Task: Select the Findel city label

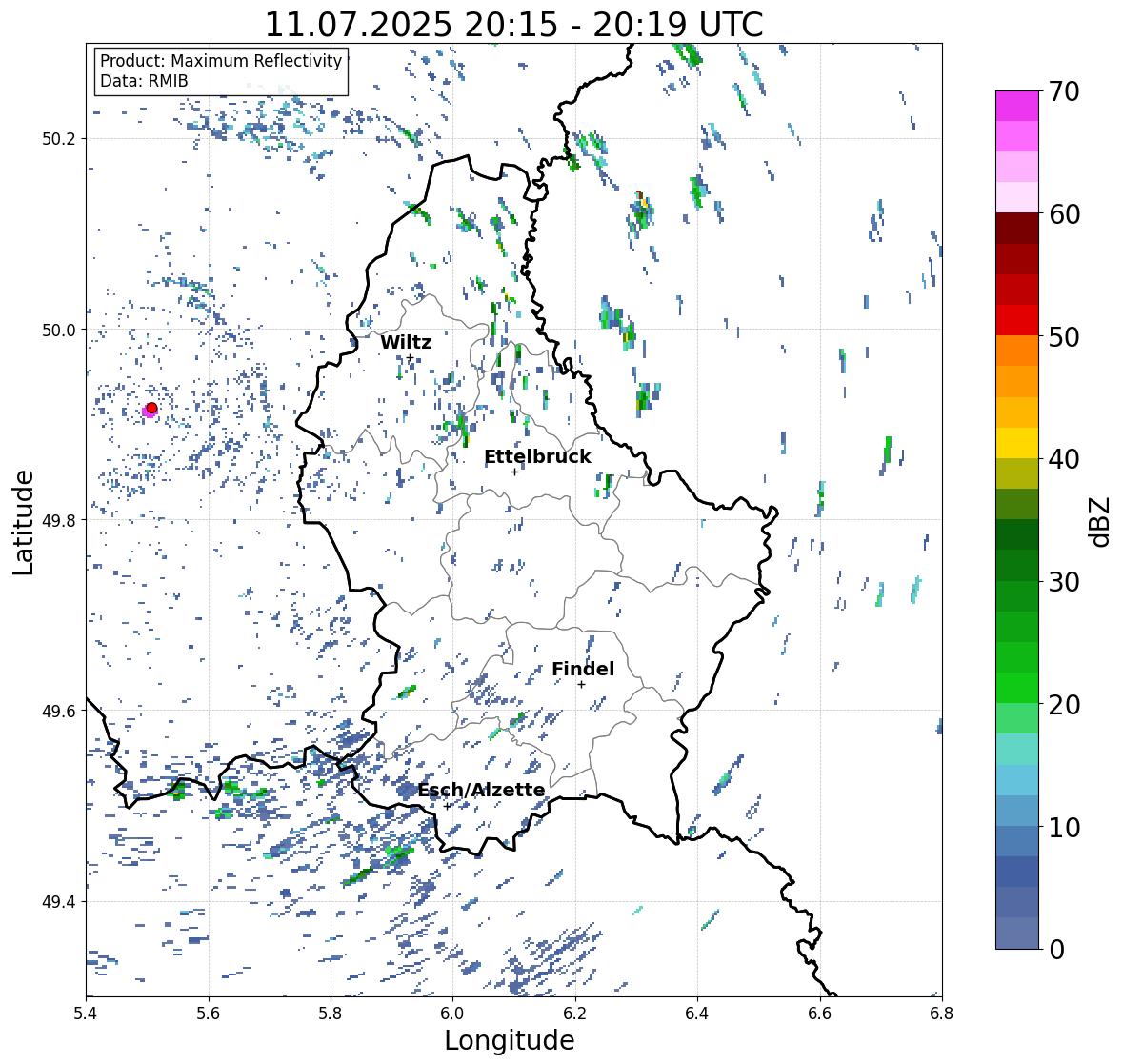Action: pos(583,669)
